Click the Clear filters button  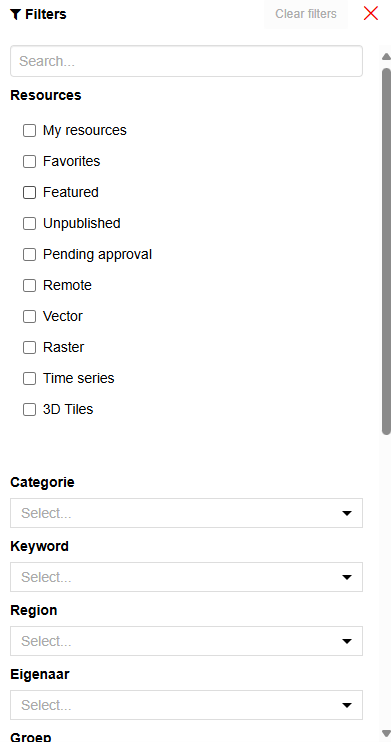pyautogui.click(x=306, y=14)
